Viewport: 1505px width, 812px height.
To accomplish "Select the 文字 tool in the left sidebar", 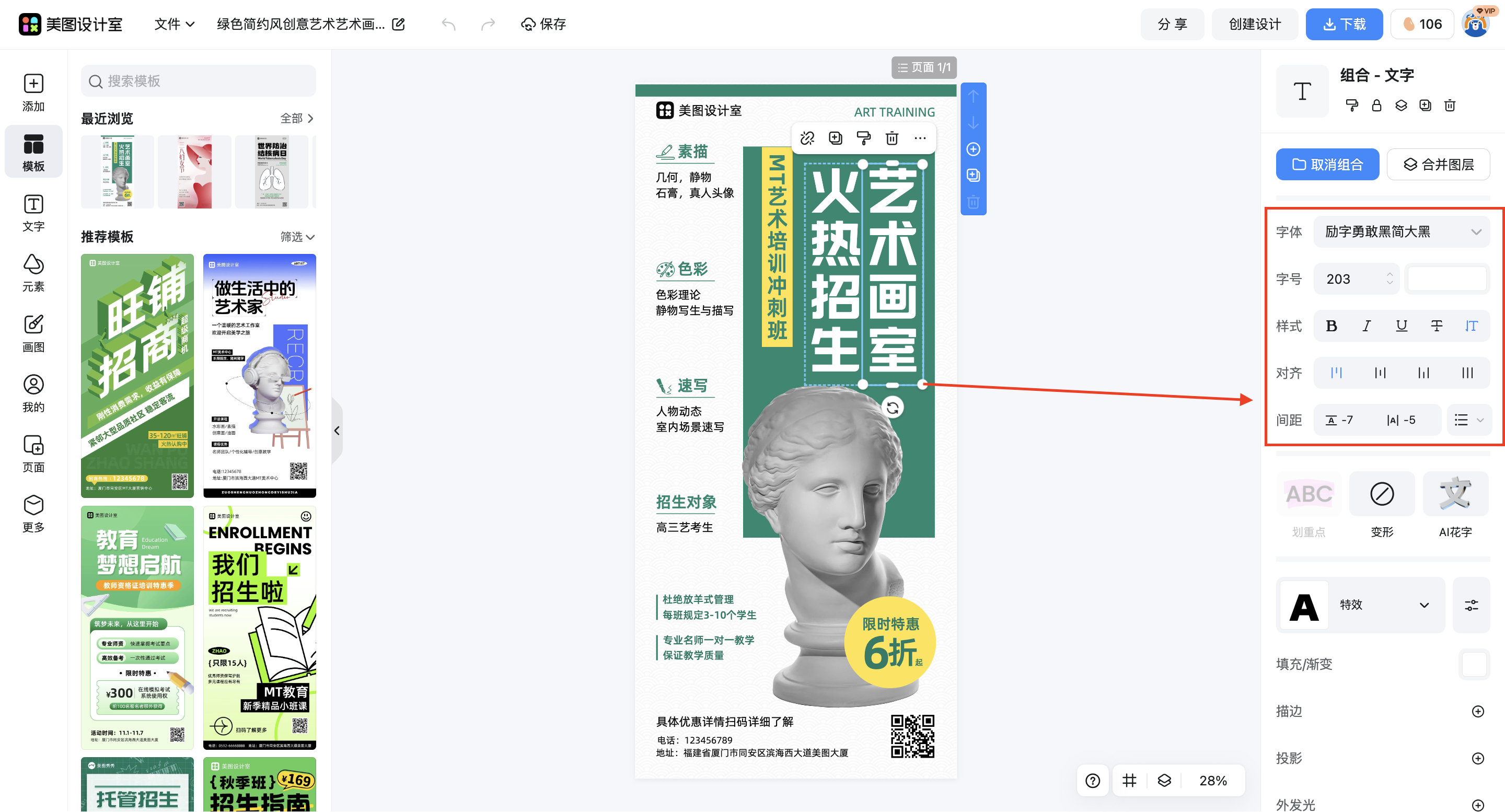I will click(33, 213).
